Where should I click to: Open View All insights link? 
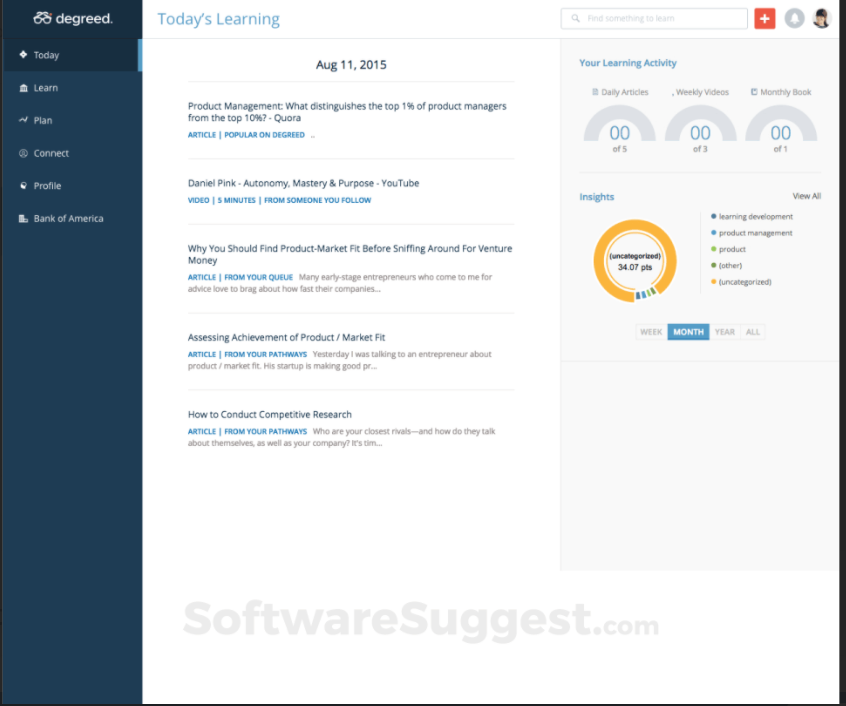click(x=807, y=196)
